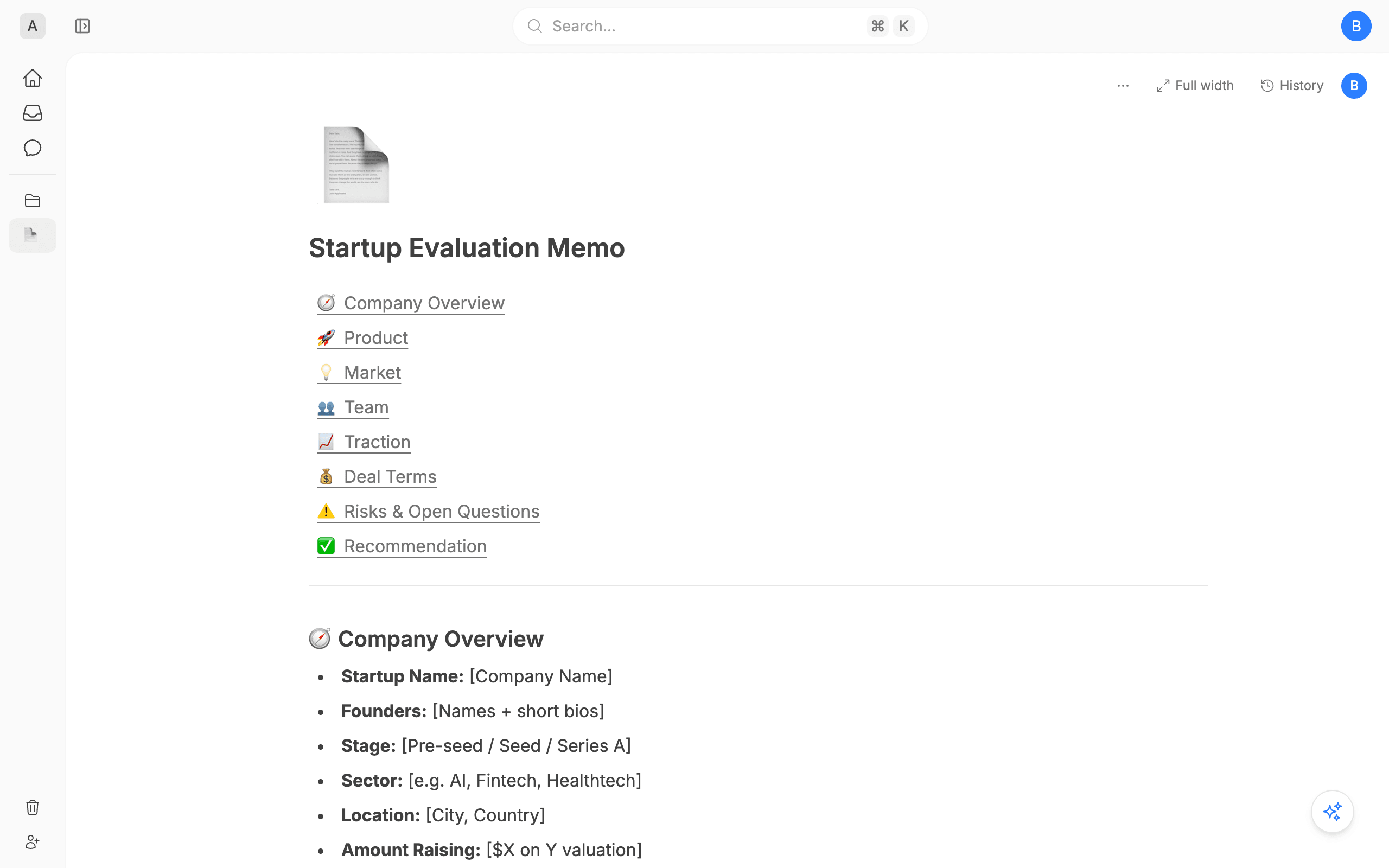Jump to Traction section link
1389x868 pixels.
364,442
